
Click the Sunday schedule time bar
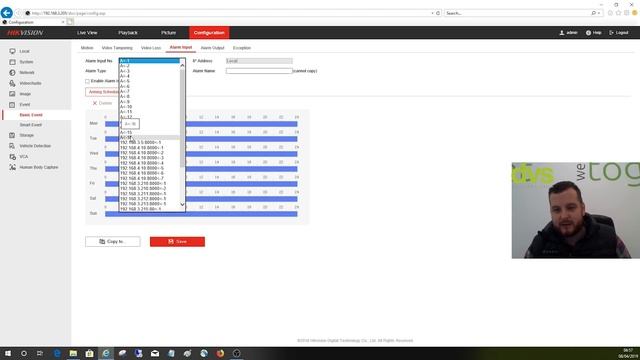(201, 214)
